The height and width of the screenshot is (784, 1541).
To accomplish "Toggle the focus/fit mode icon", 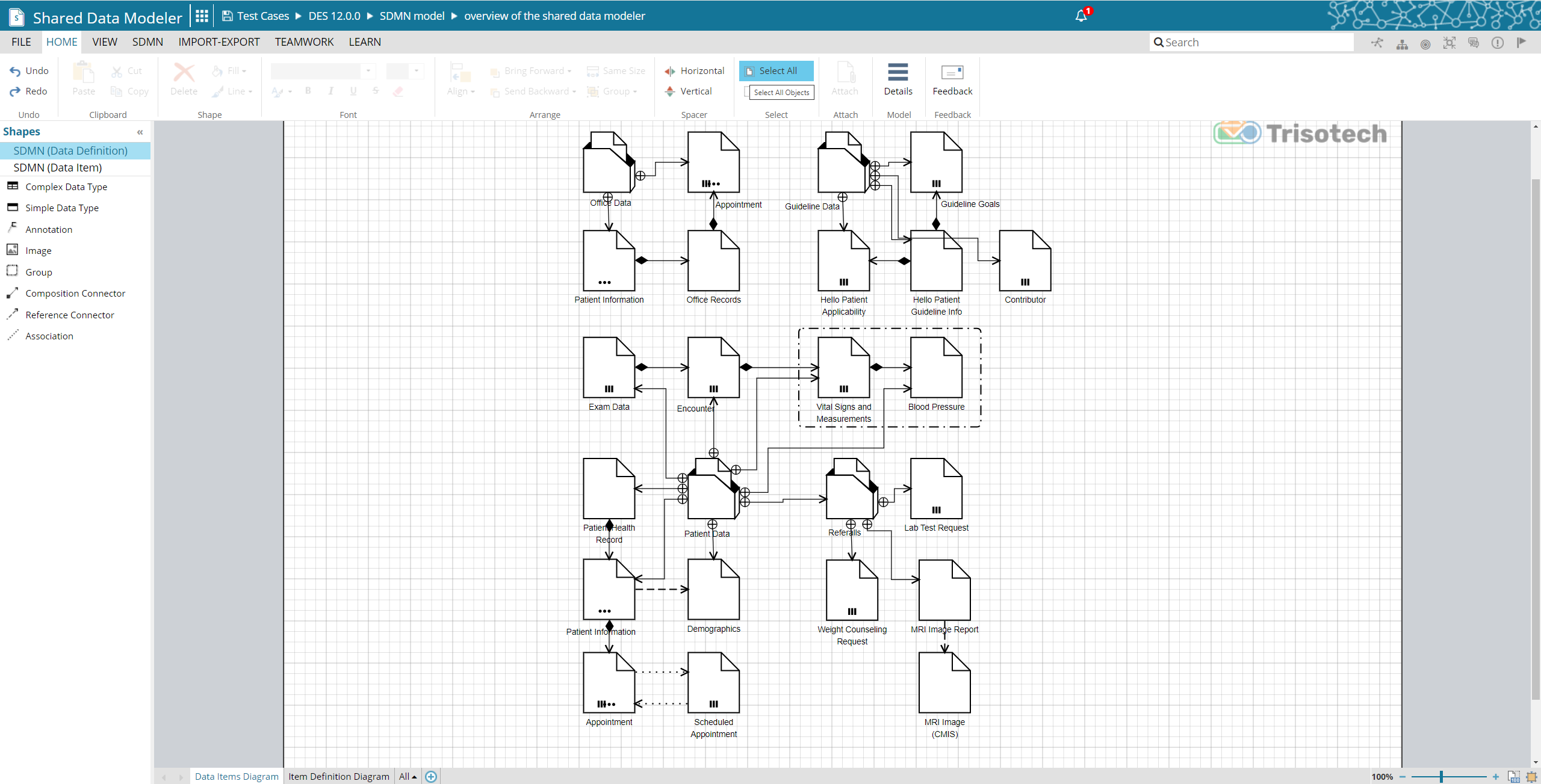I will pyautogui.click(x=1450, y=43).
